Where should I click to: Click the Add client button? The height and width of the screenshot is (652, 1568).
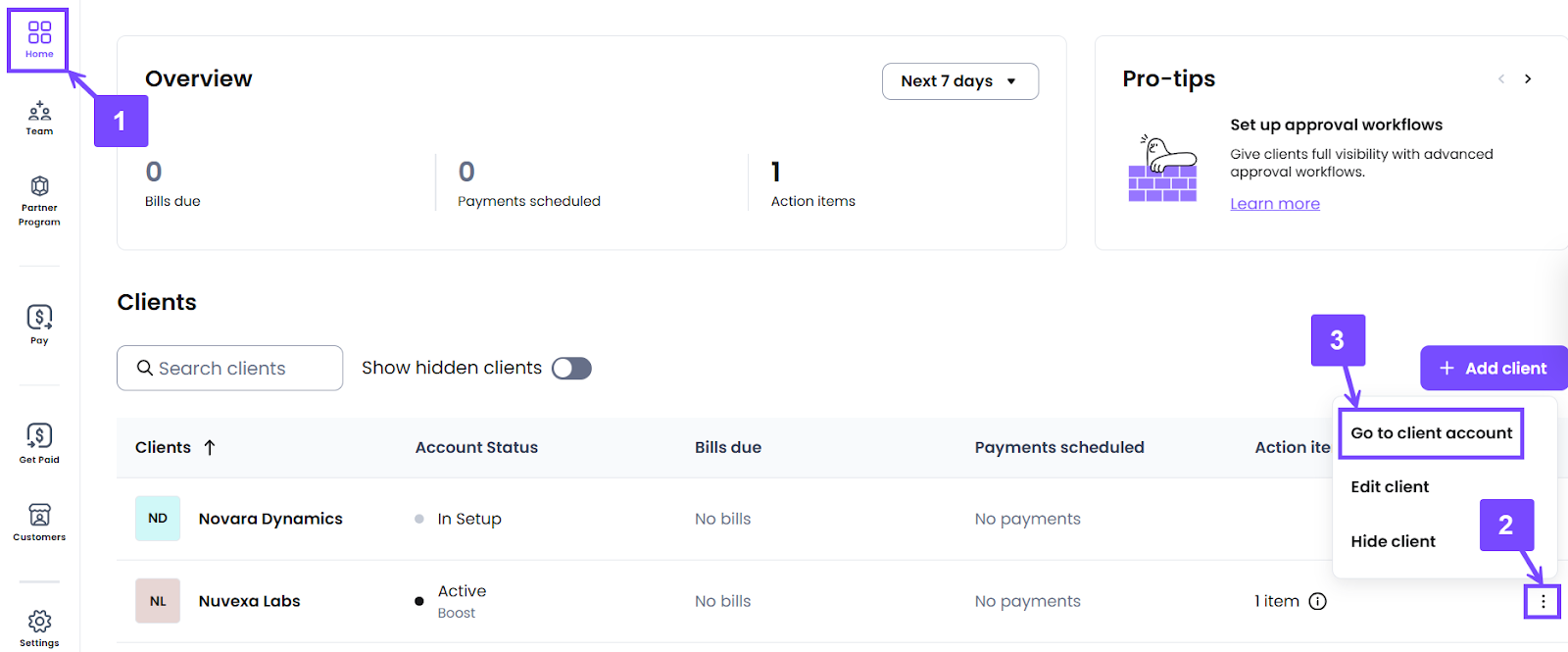1494,368
